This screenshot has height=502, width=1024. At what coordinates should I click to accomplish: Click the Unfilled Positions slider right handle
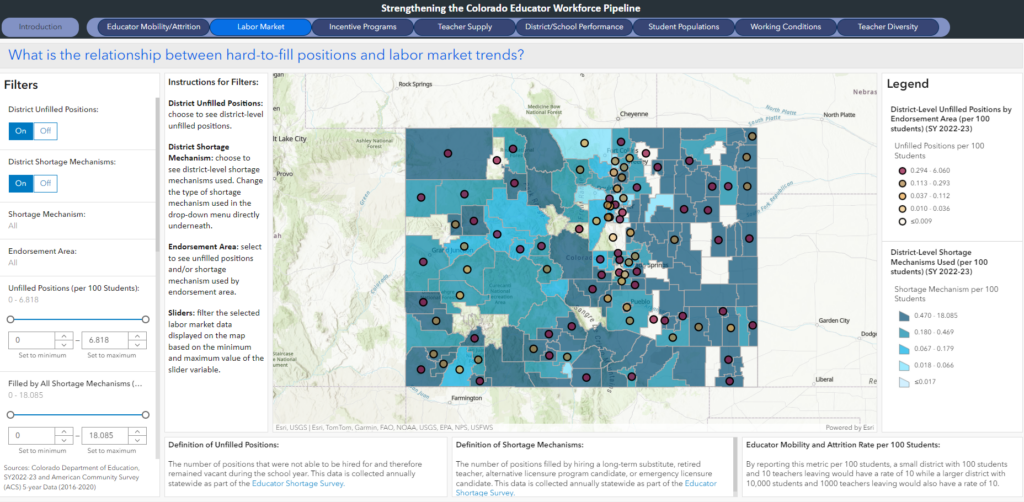[x=146, y=318]
